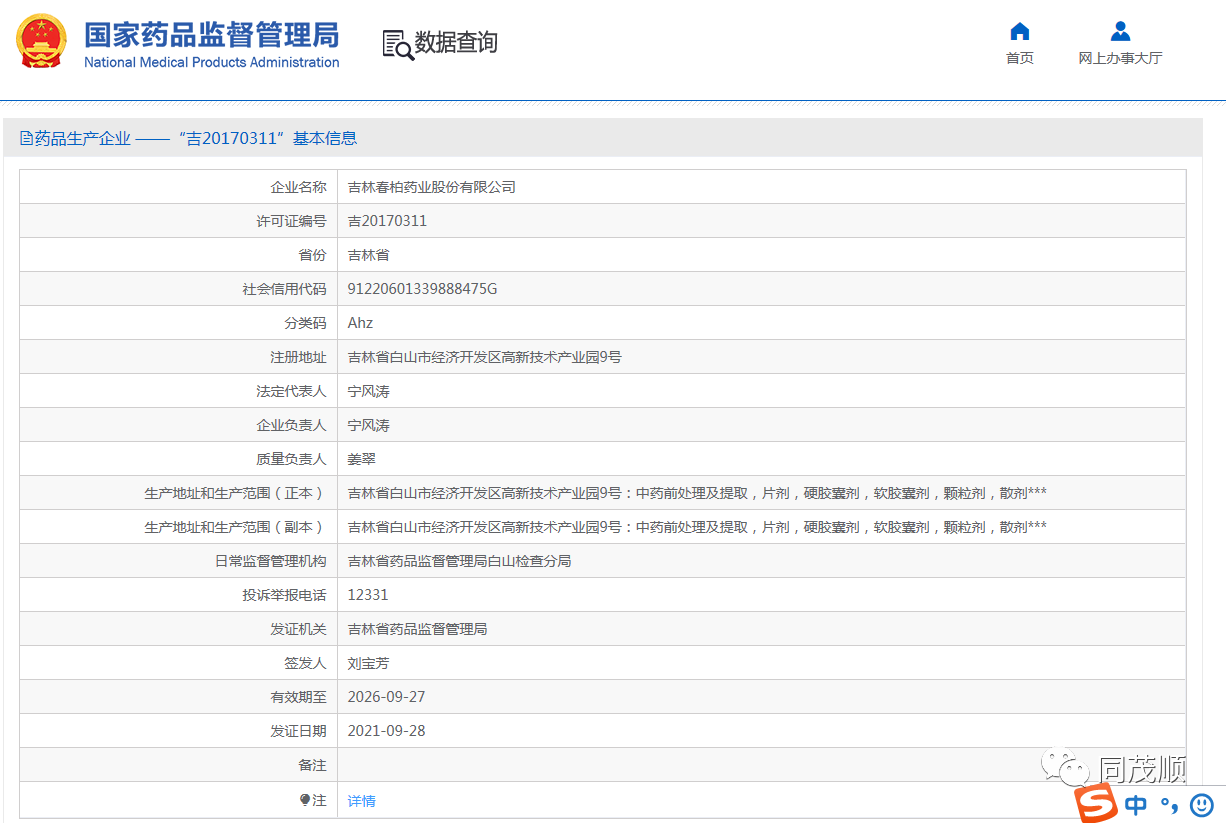Click the data query magnifier document icon
The height and width of the screenshot is (823, 1226).
[x=397, y=44]
